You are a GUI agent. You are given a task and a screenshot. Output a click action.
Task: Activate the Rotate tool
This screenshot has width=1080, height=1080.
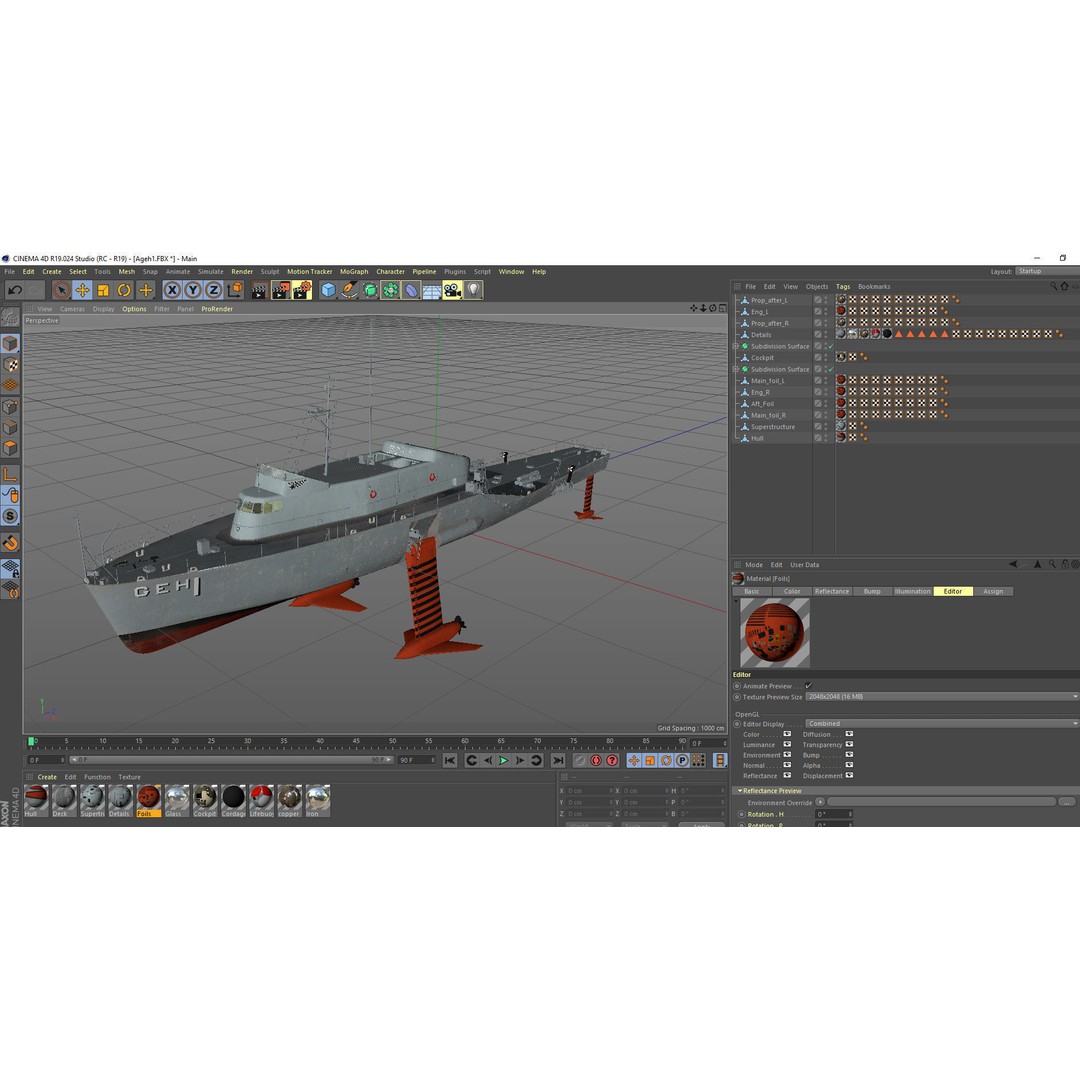pyautogui.click(x=124, y=290)
